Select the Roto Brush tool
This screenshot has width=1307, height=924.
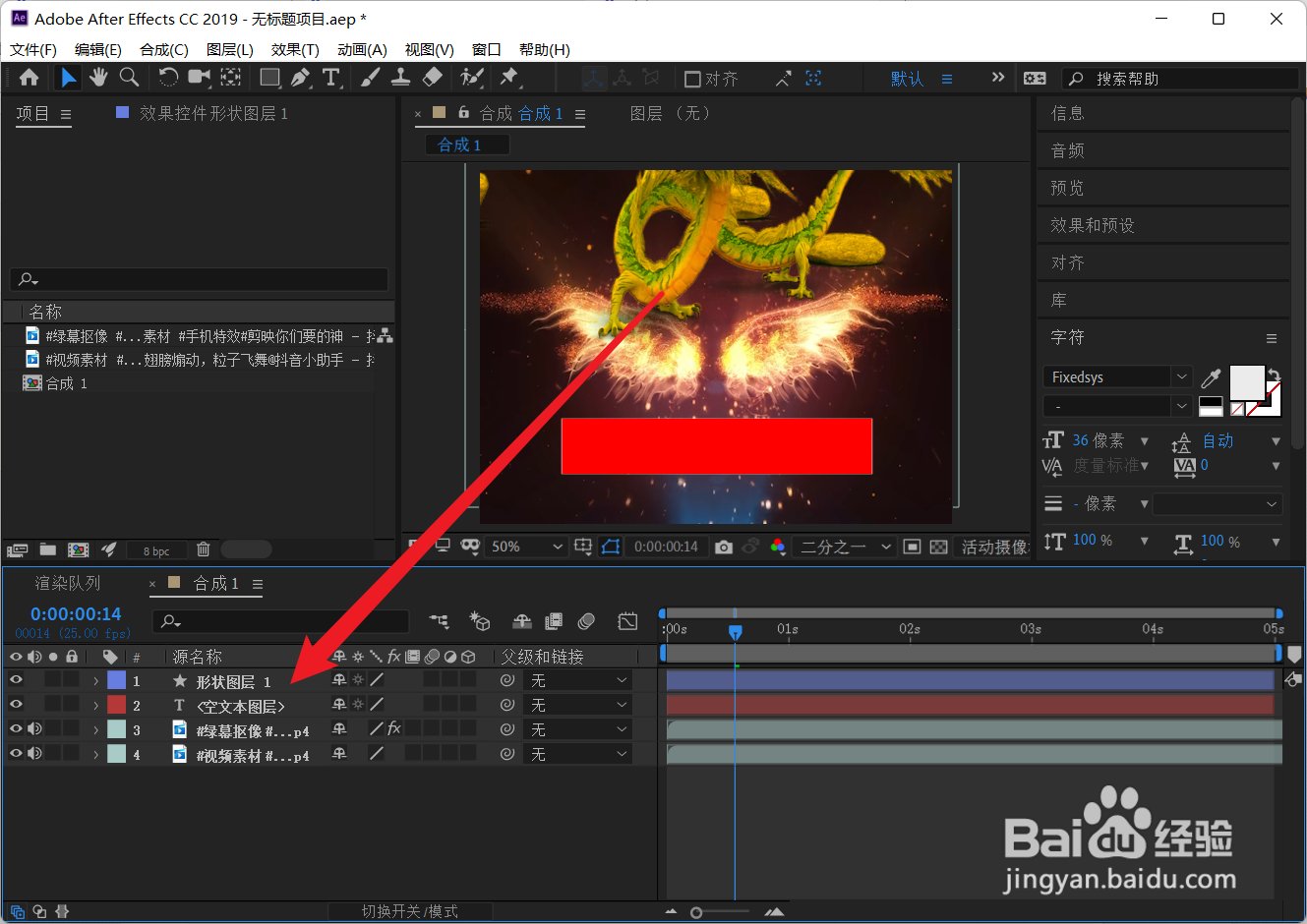[472, 78]
